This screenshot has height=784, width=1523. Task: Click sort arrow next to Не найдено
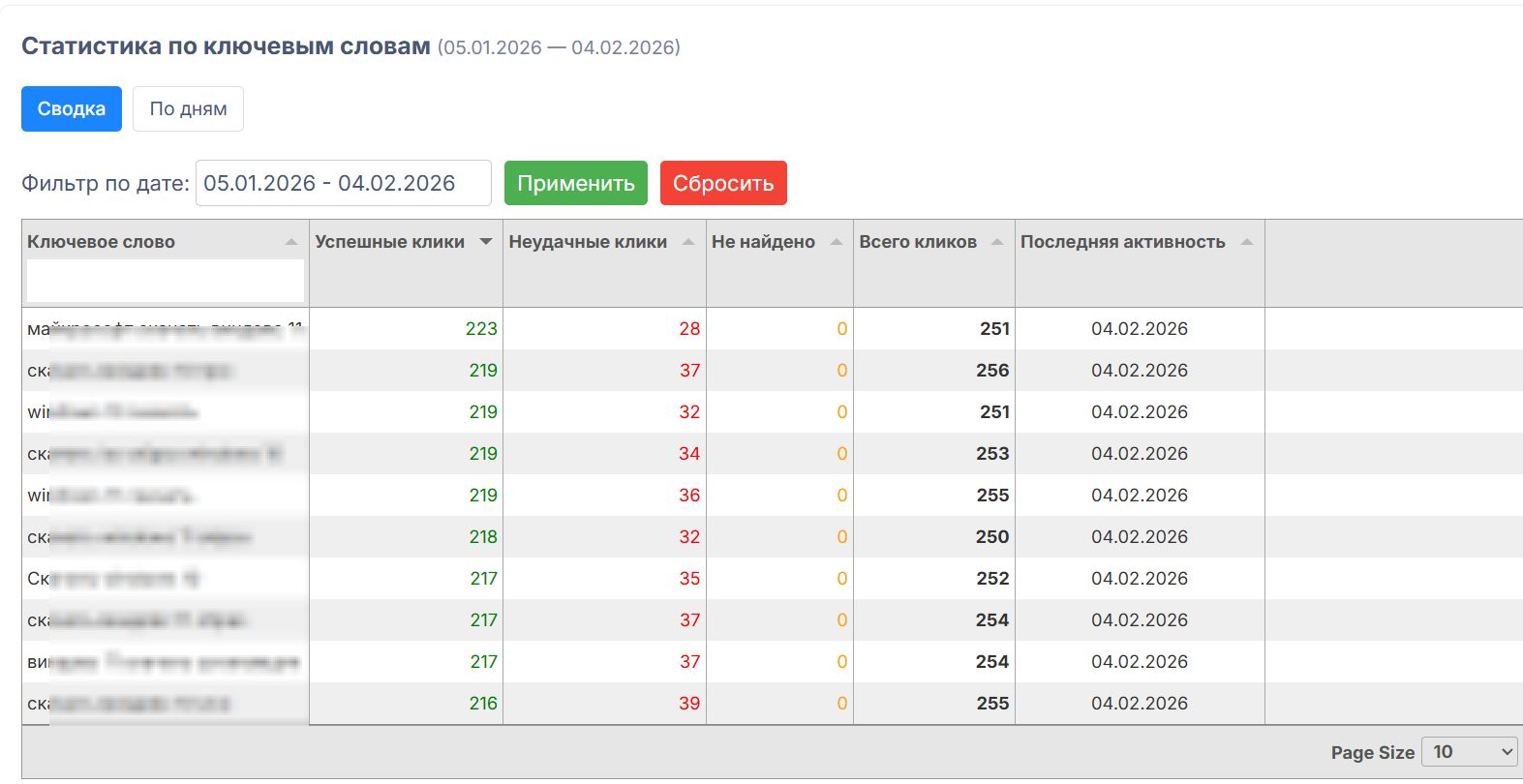(x=837, y=242)
